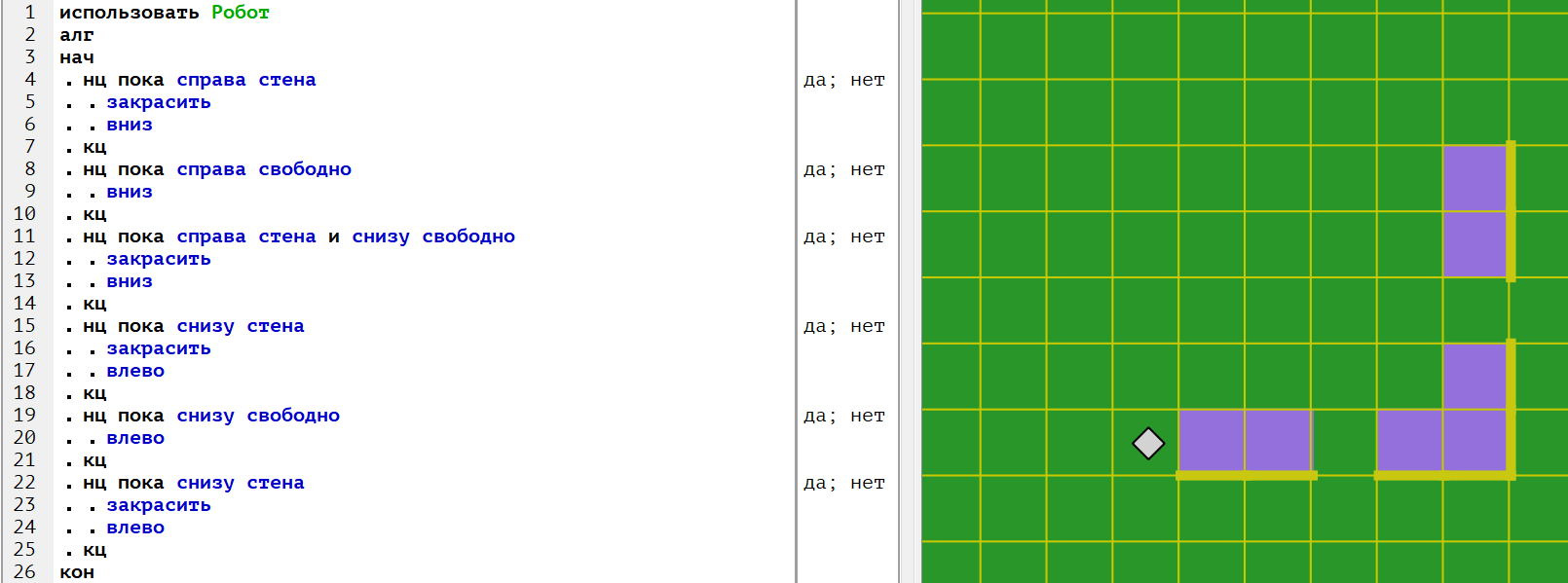Click the 'нач' keyword on line 3
This screenshot has width=1568, height=583.
77,57
